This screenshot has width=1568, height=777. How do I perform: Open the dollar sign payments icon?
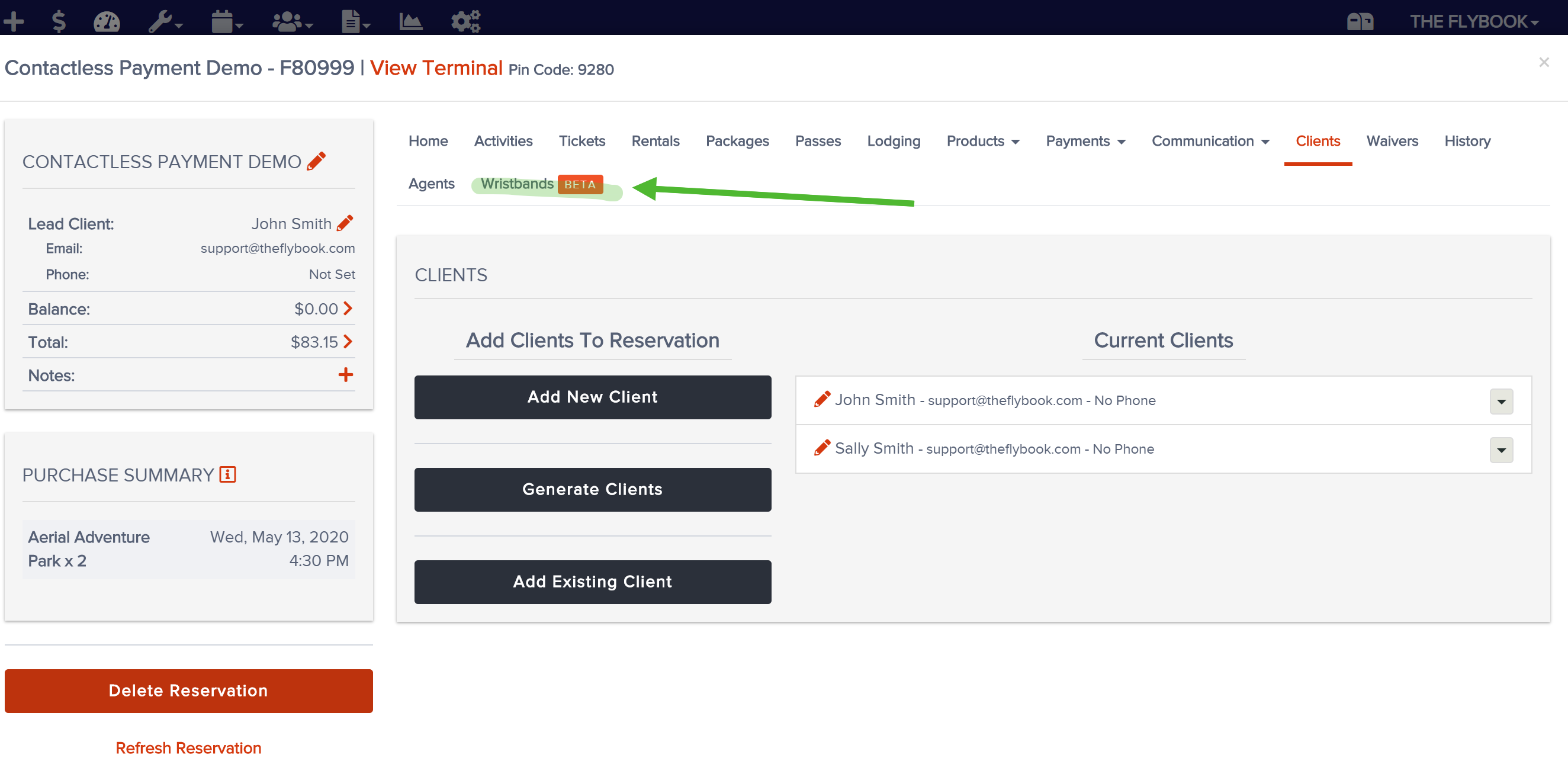tap(59, 21)
